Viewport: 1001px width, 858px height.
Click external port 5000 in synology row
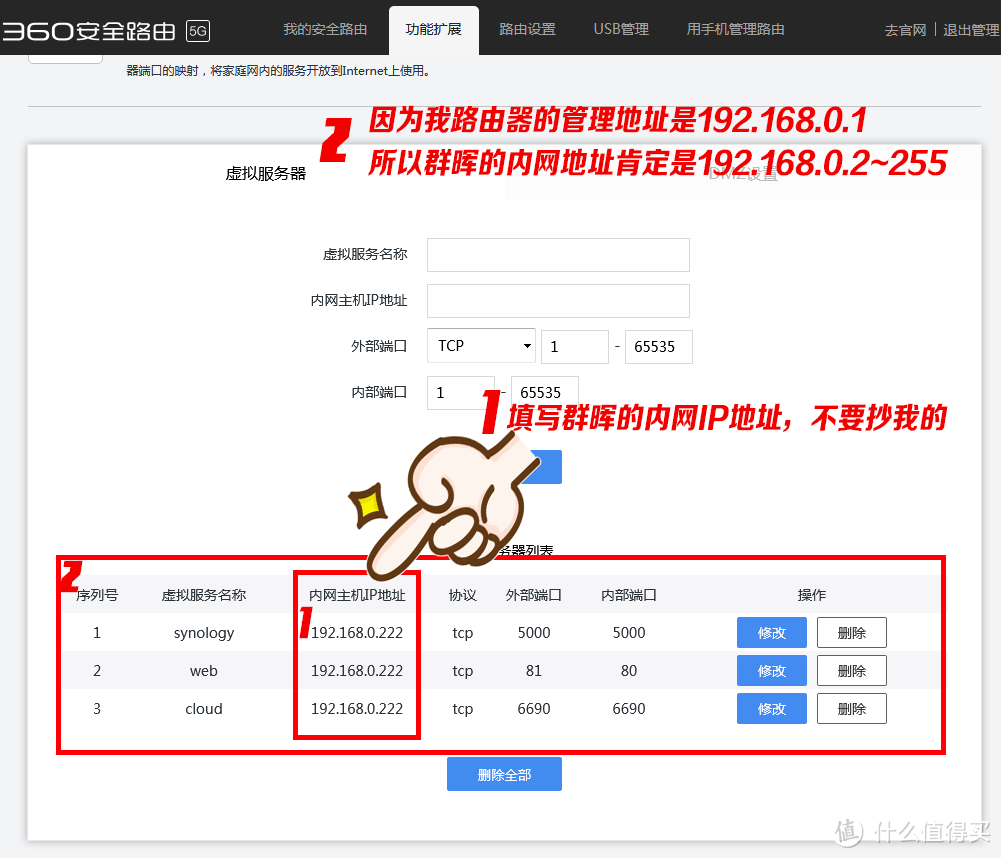coord(534,633)
